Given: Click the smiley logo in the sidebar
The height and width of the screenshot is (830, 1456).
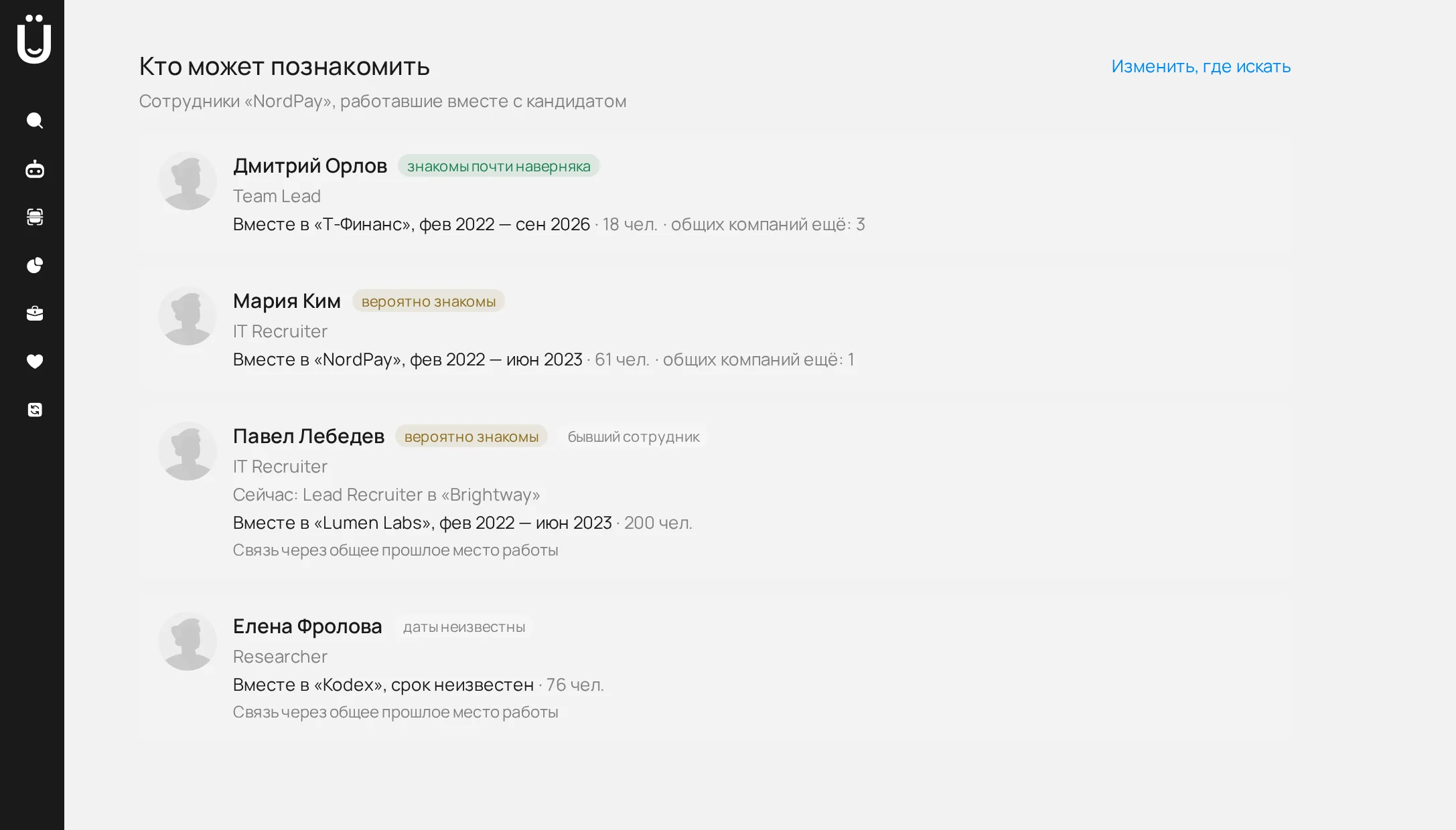Looking at the screenshot, I should pos(34,39).
